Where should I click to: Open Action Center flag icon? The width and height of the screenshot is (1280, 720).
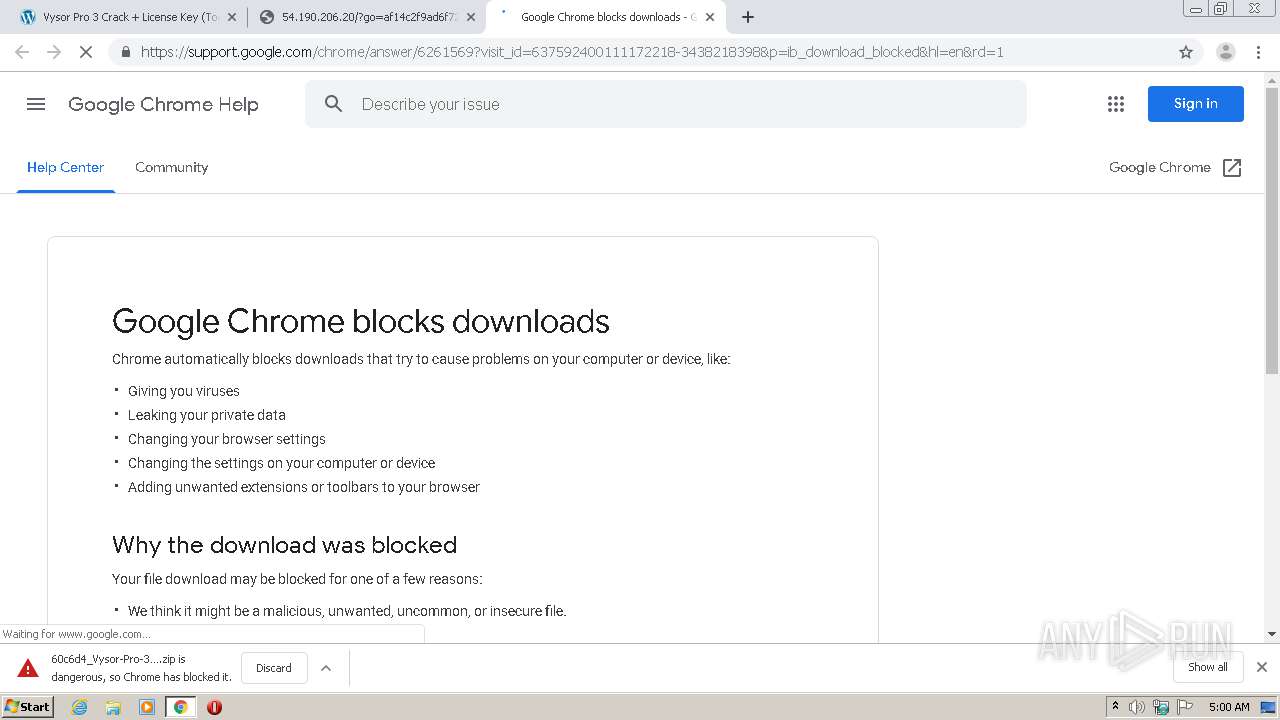click(x=1185, y=707)
